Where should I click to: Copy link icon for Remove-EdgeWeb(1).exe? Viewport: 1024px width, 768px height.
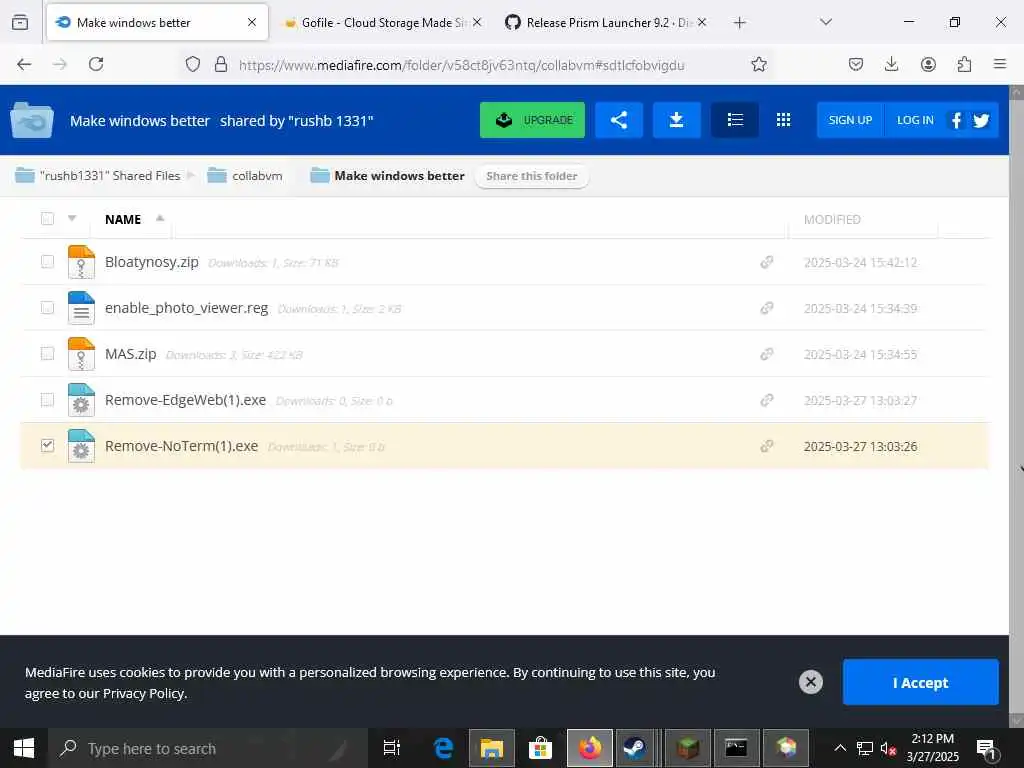pyautogui.click(x=767, y=400)
